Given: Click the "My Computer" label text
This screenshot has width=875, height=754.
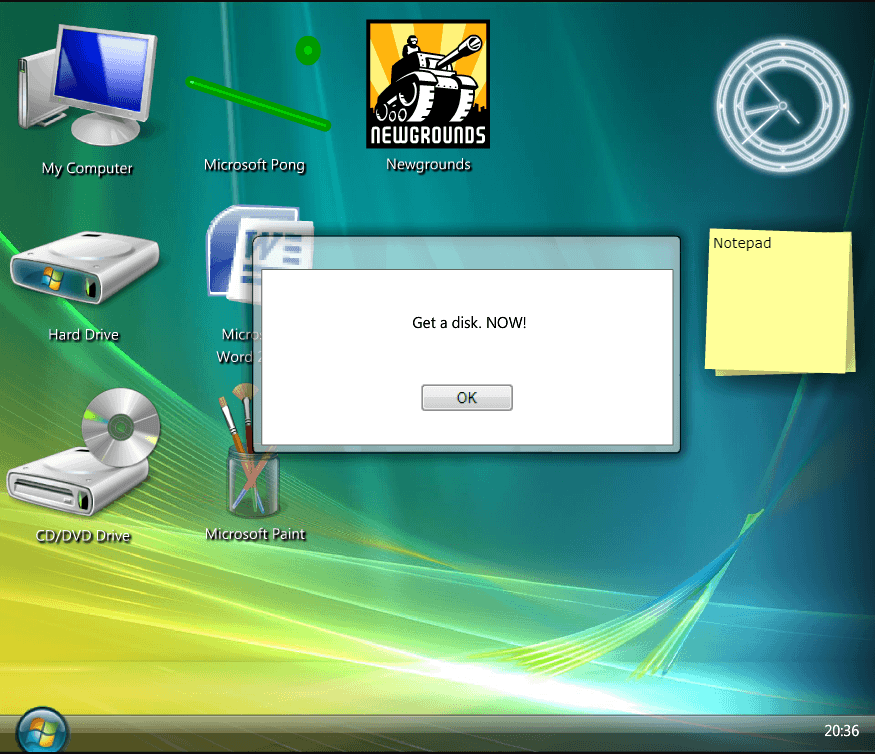Looking at the screenshot, I should click(x=87, y=168).
